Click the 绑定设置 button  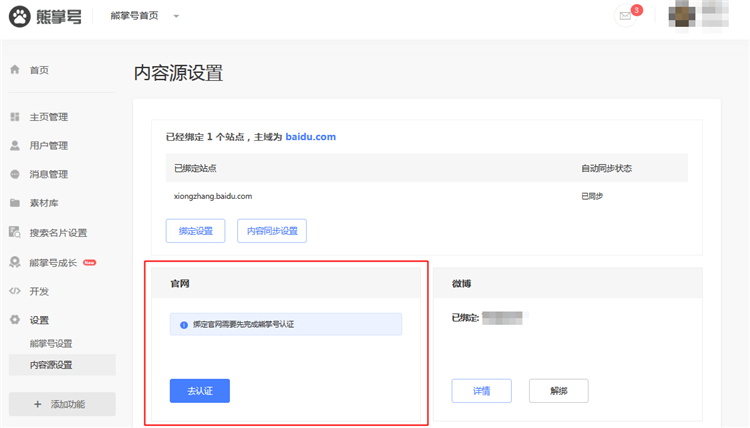click(x=195, y=231)
